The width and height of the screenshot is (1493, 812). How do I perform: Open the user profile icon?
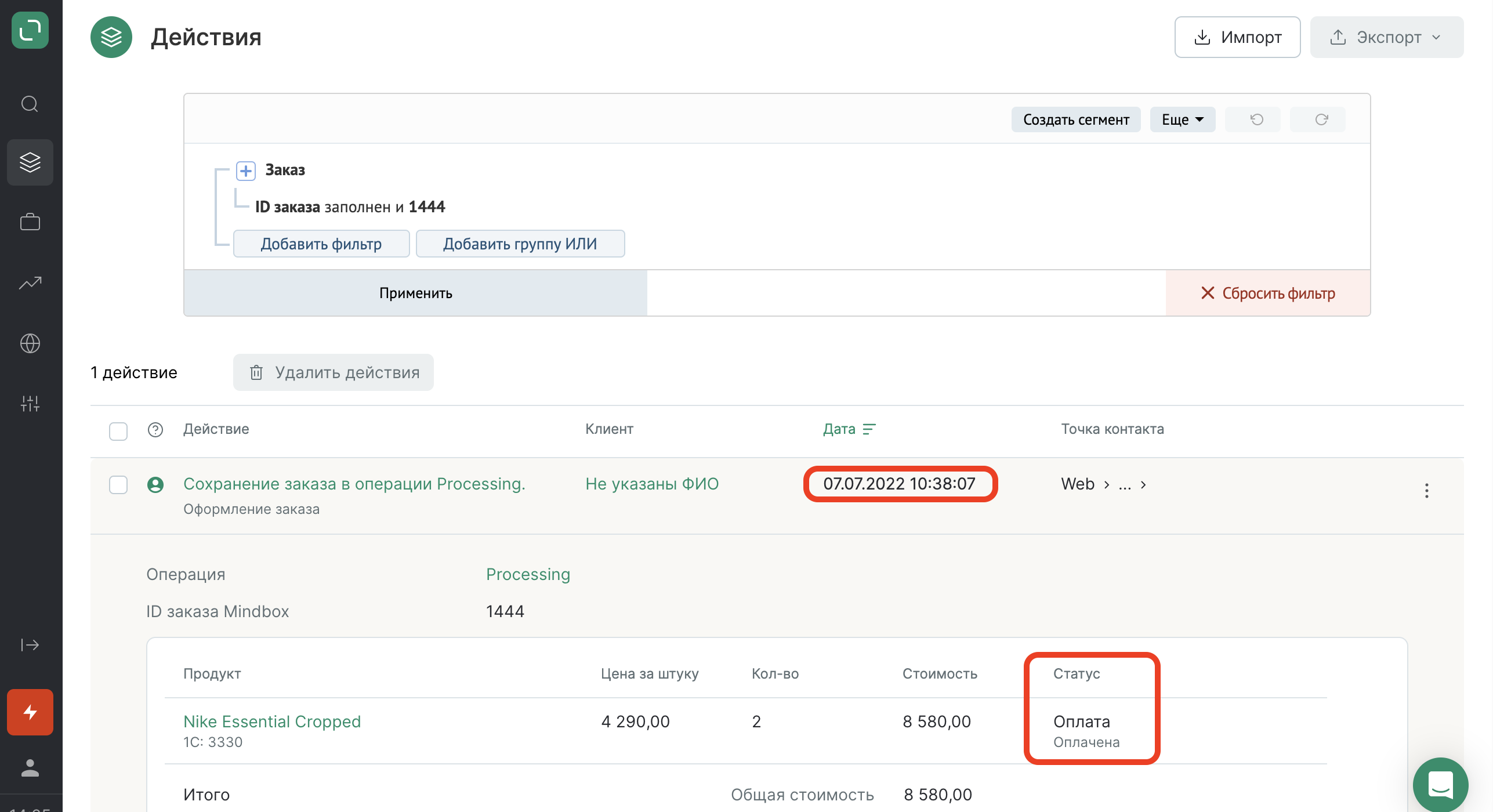point(30,768)
